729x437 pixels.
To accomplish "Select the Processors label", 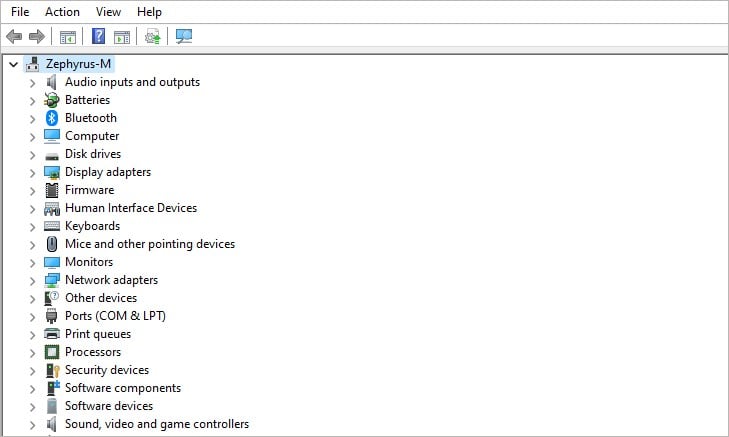I will (x=93, y=352).
